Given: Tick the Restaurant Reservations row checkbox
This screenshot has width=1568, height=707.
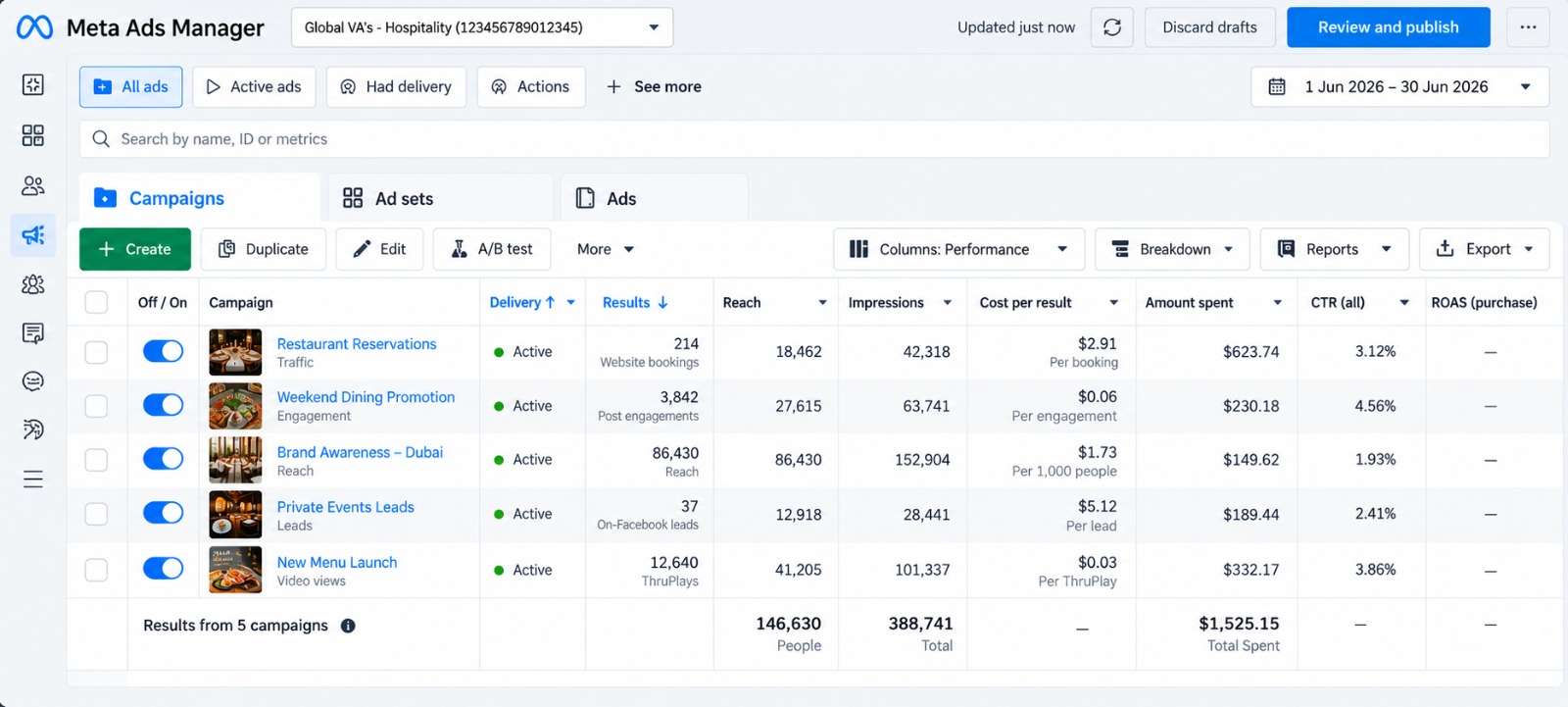Looking at the screenshot, I should [x=96, y=352].
